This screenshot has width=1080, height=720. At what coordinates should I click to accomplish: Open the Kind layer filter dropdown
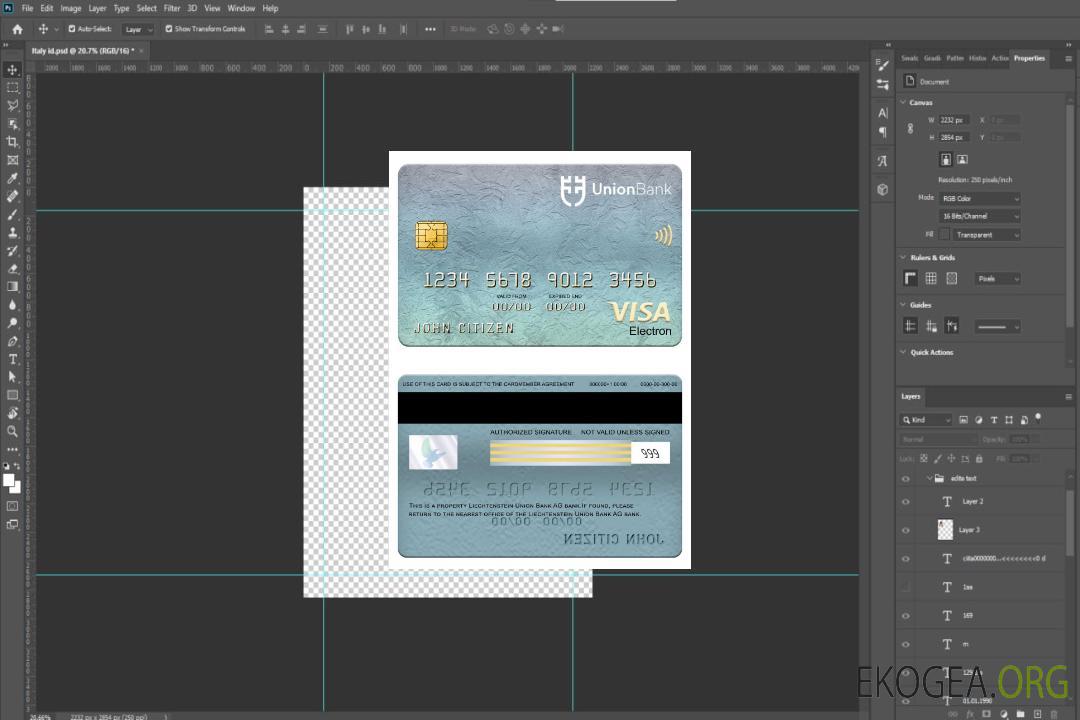(x=926, y=420)
